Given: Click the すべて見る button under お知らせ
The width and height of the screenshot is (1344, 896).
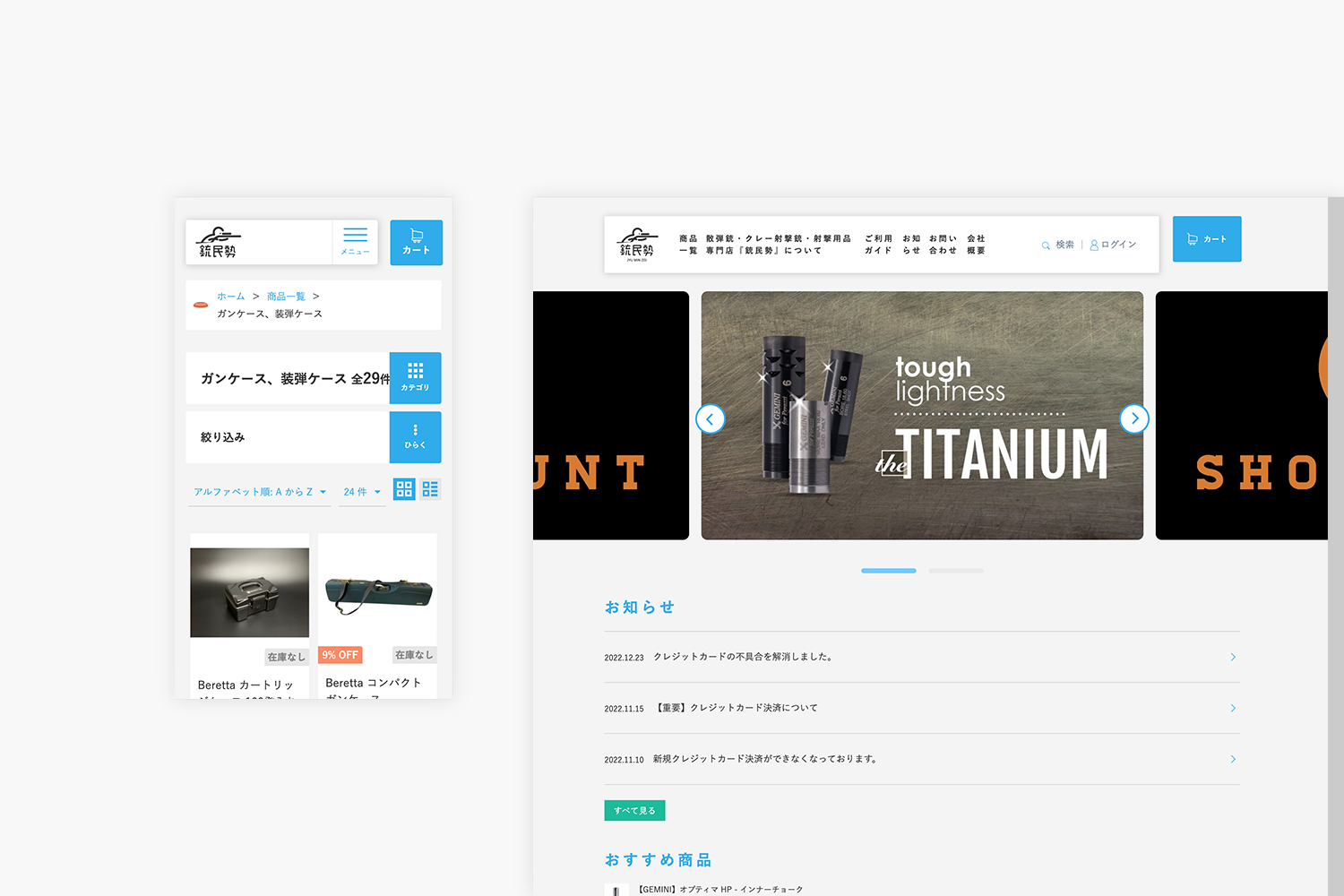Looking at the screenshot, I should tap(634, 810).
